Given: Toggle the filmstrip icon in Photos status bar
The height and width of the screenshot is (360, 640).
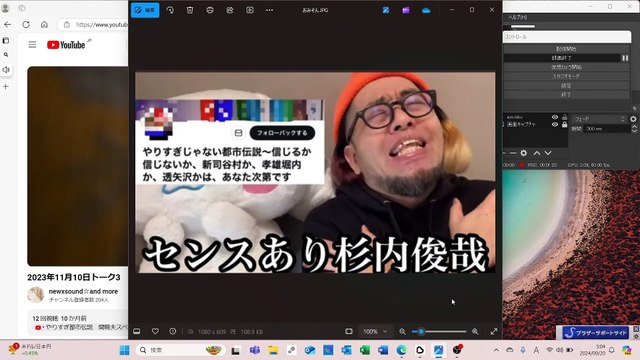Looking at the screenshot, I should coord(137,331).
